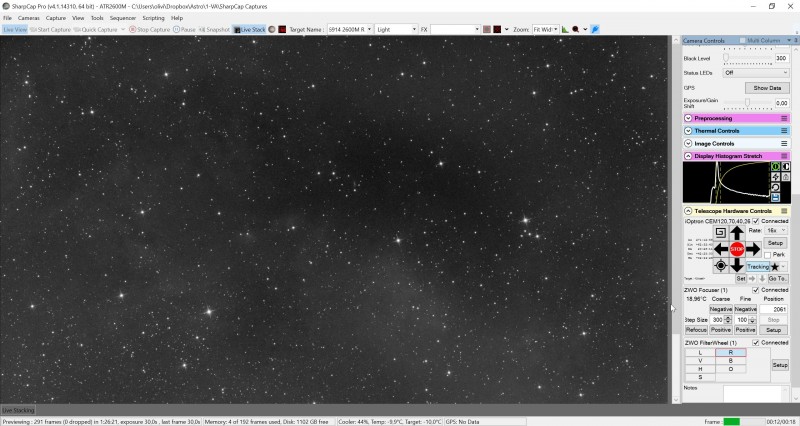Screen dimensions: 800x426
Task: Click the Go To button
Action: (778, 279)
